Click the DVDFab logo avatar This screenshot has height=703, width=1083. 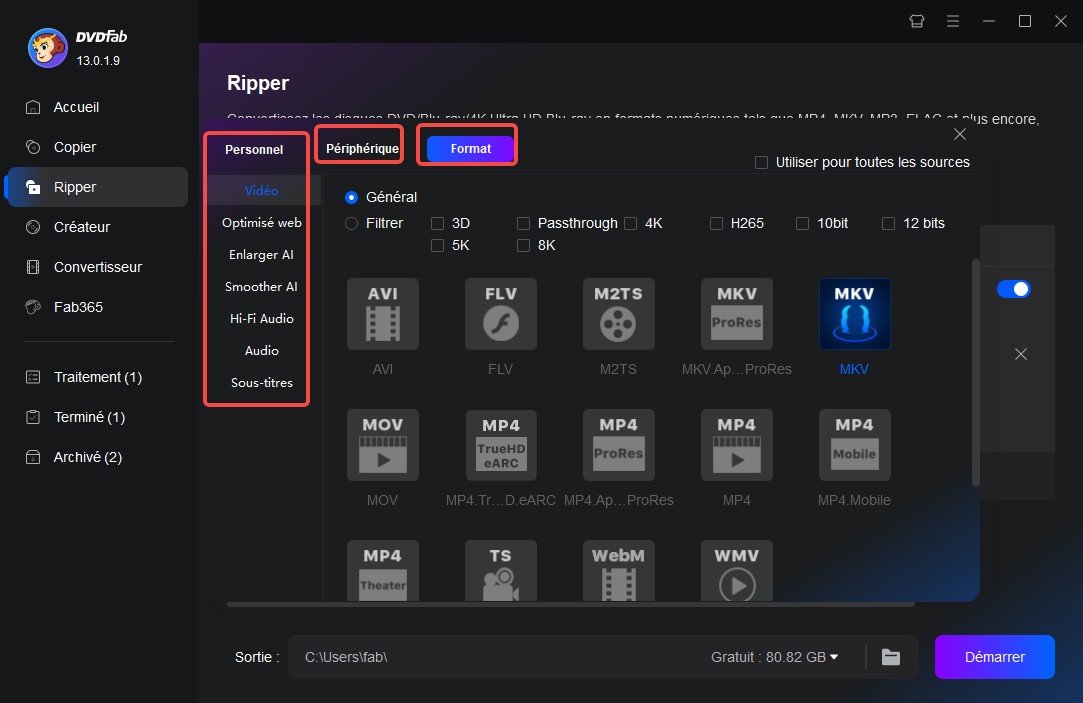47,48
